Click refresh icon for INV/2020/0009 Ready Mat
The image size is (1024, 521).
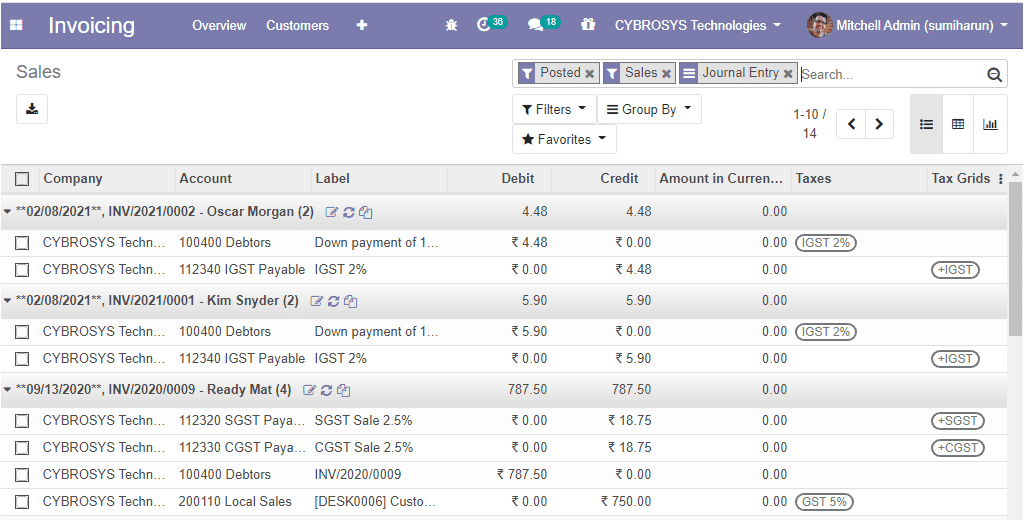click(x=327, y=390)
